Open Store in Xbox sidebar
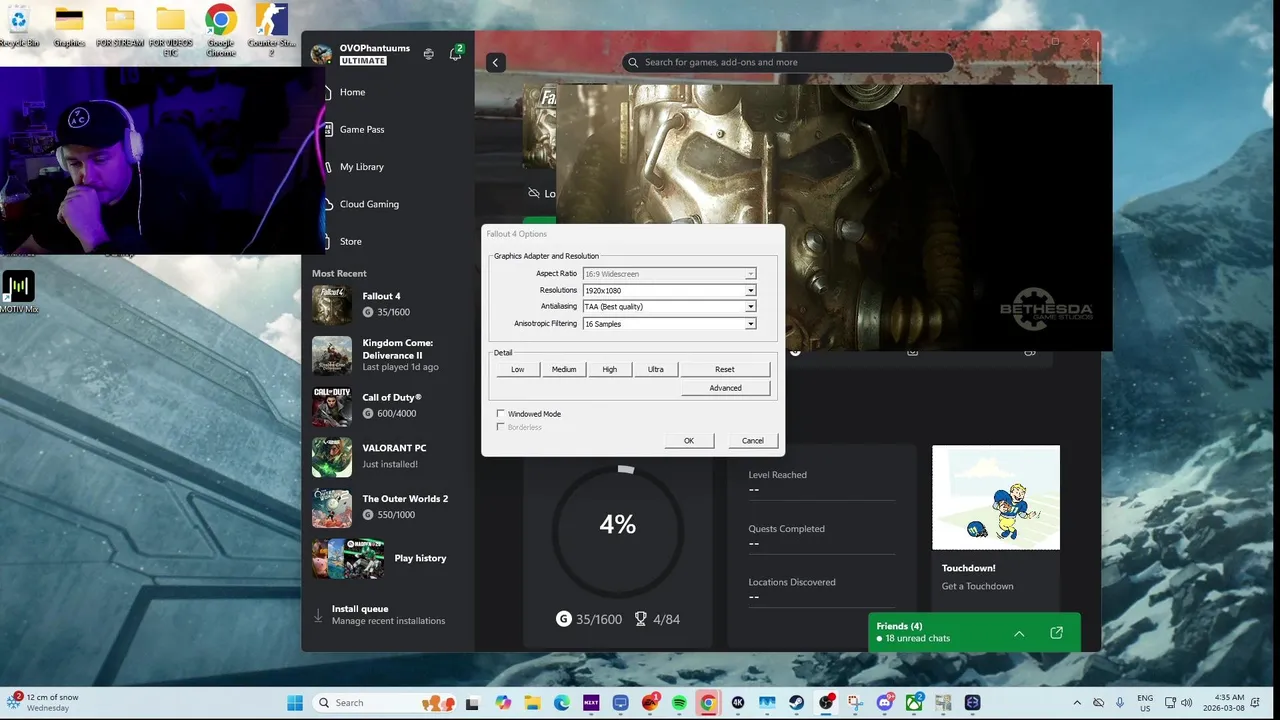The image size is (1280, 720). tap(350, 241)
